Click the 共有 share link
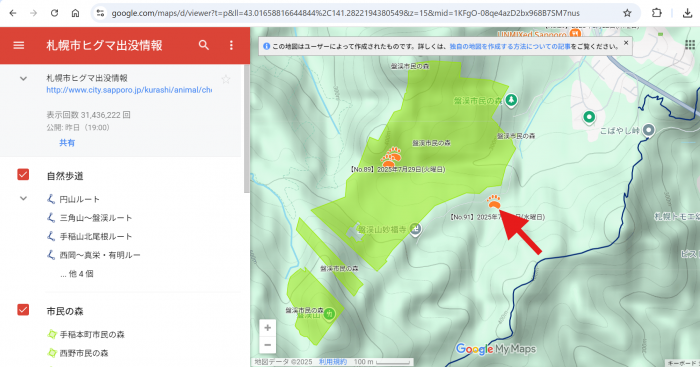This screenshot has width=700, height=367. point(67,143)
